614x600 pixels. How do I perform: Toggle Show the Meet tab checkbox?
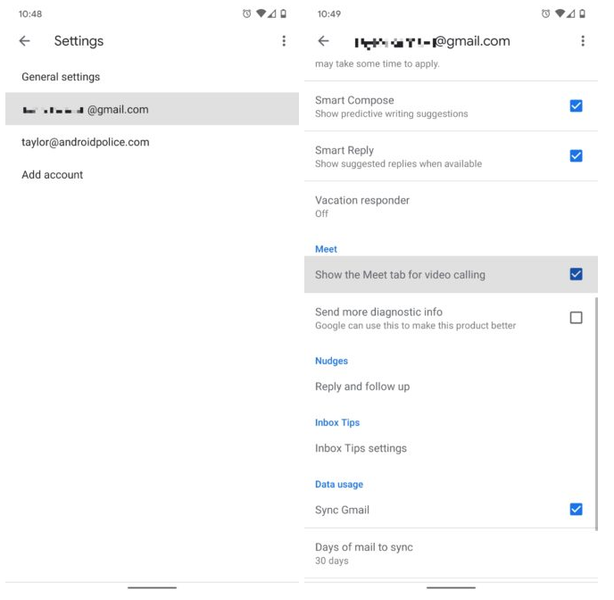point(576,274)
